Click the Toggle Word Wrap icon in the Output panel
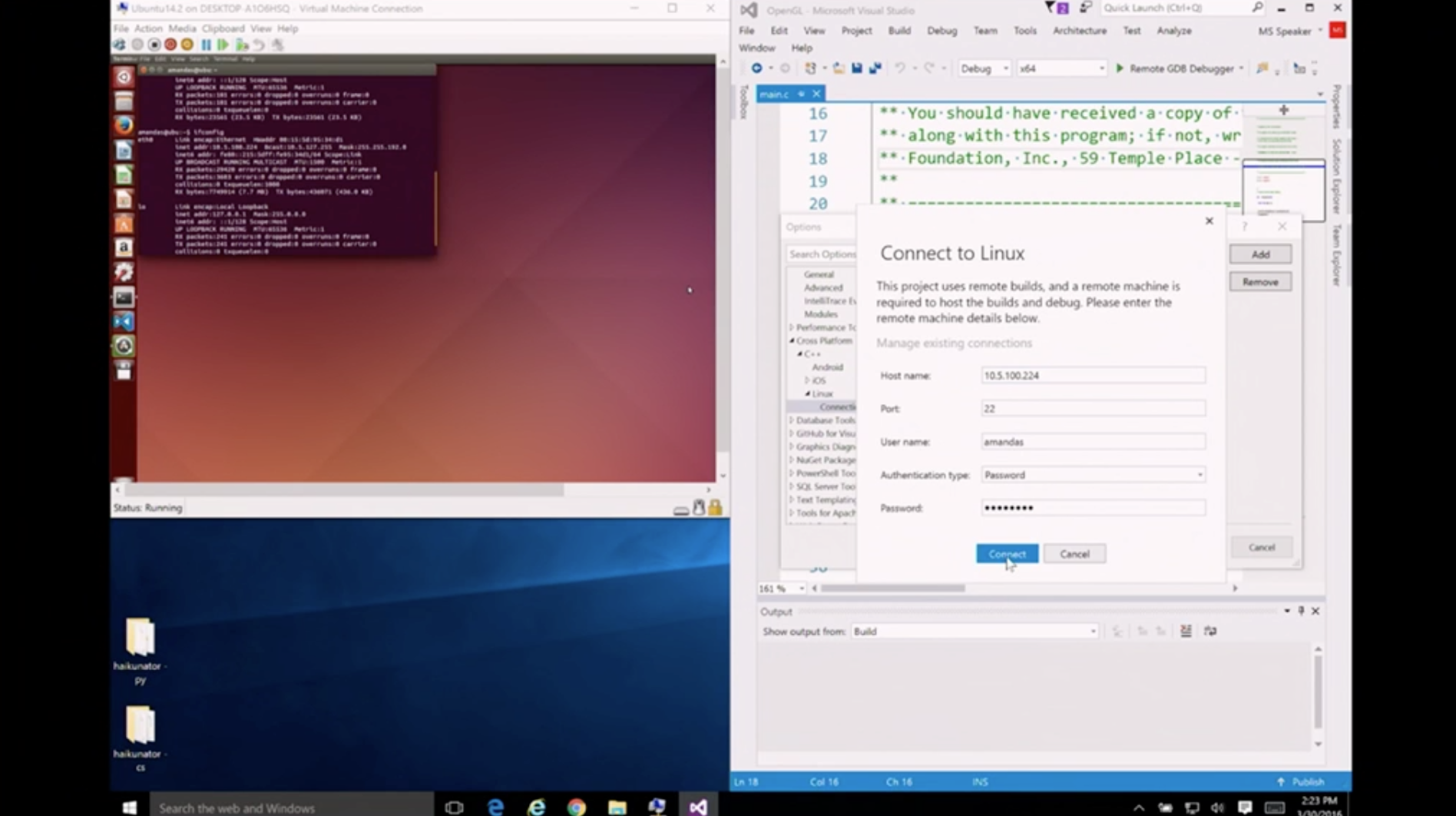The image size is (1456, 816). (x=1211, y=631)
